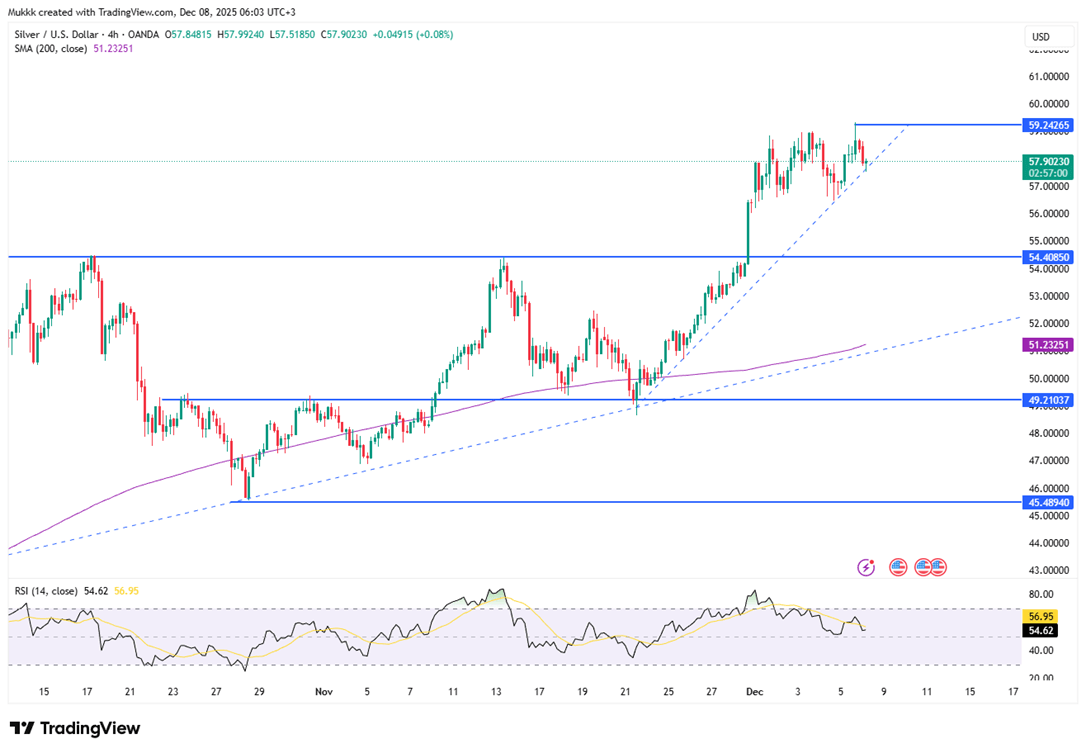This screenshot has width=1086, height=753.
Task: Click the yellow RSI 56.95 axis label
Action: pyautogui.click(x=1041, y=617)
